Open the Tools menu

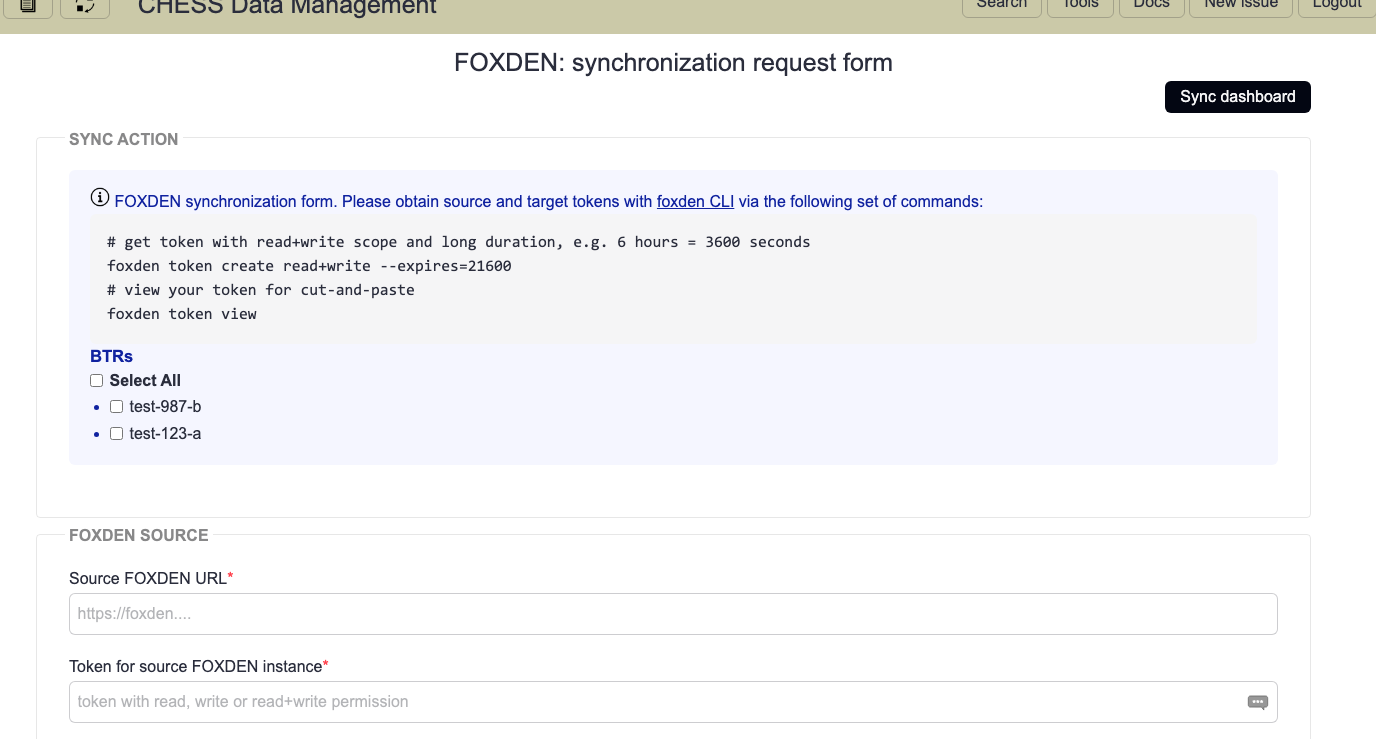[x=1080, y=6]
